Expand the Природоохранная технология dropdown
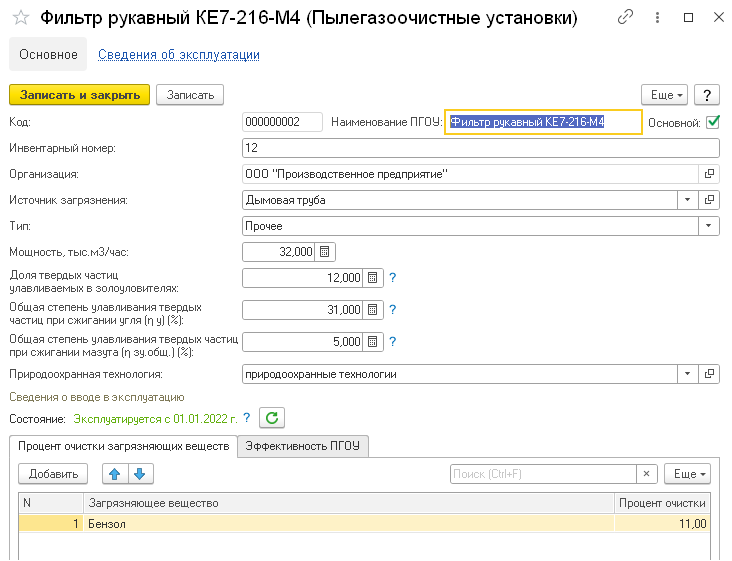The image size is (732, 561). 687,374
